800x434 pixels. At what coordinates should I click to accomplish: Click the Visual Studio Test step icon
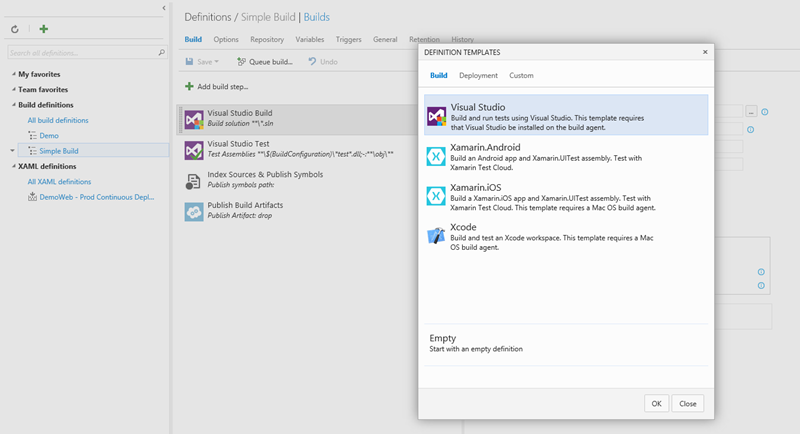pos(194,149)
